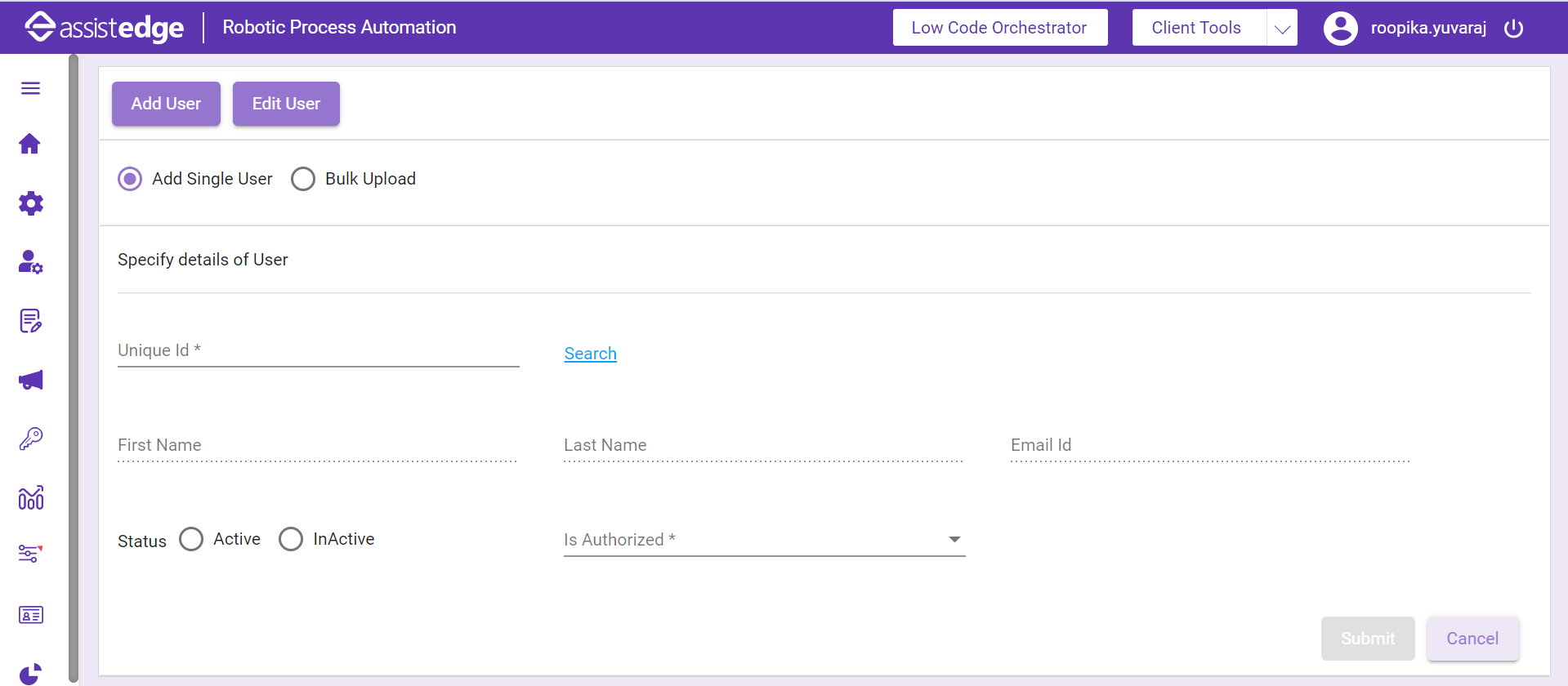Image resolution: width=1568 pixels, height=686 pixels.
Task: Click into the Unique Id input field
Action: coord(318,351)
